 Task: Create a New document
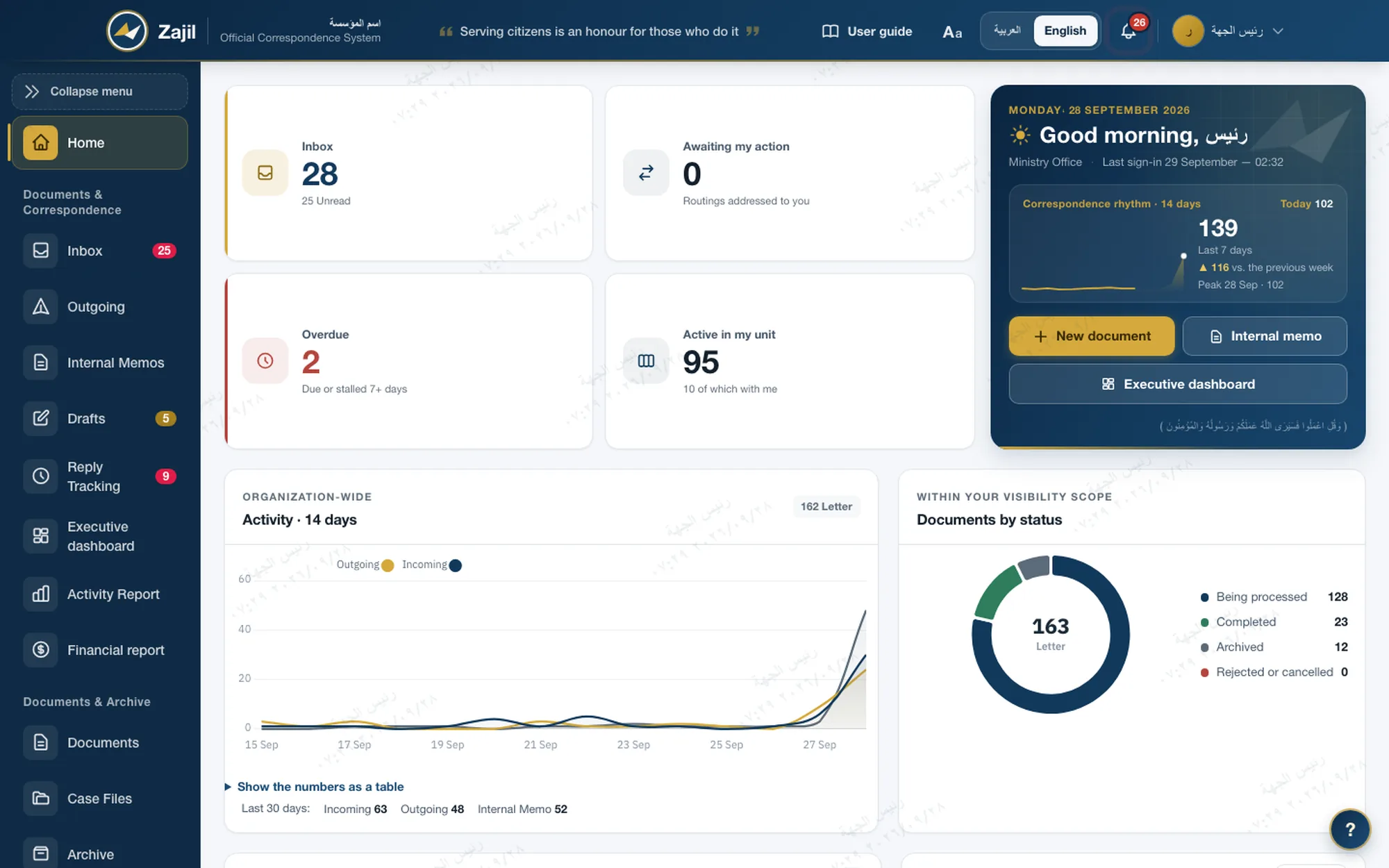coord(1091,336)
